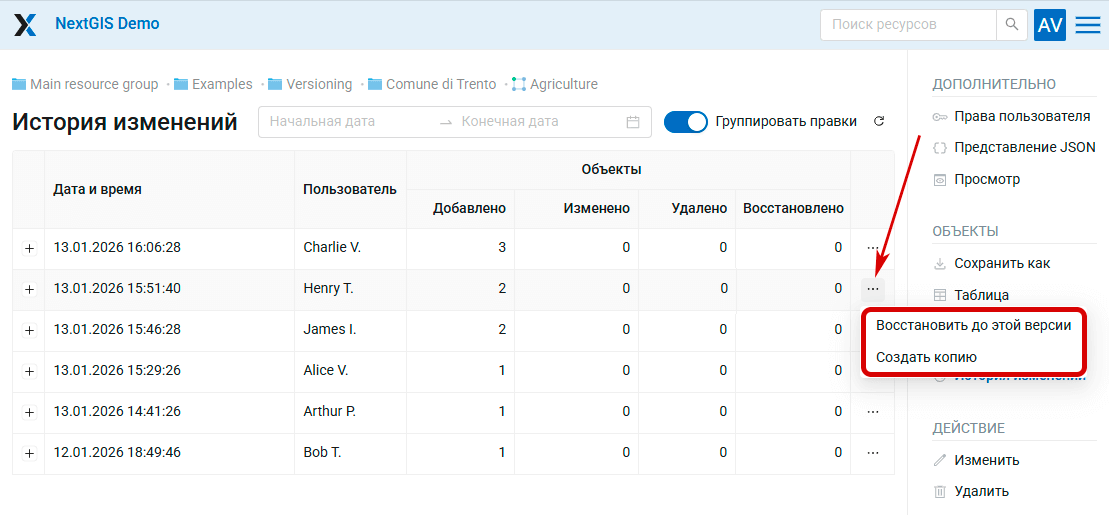Screen dimensions: 1109x515
Task: Open the hamburger main menu
Action: coord(1088,25)
